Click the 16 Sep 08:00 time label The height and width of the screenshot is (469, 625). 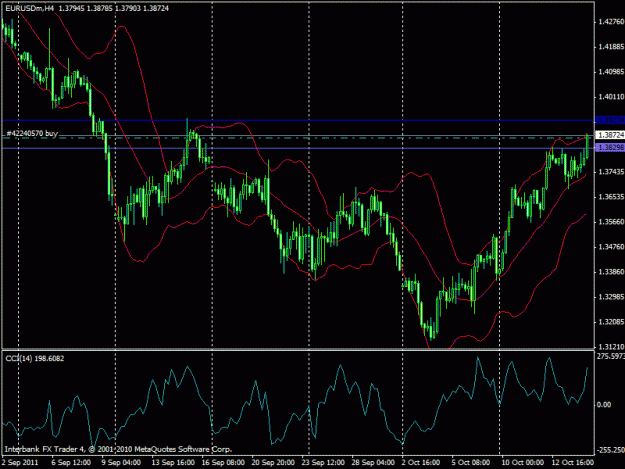pyautogui.click(x=223, y=462)
